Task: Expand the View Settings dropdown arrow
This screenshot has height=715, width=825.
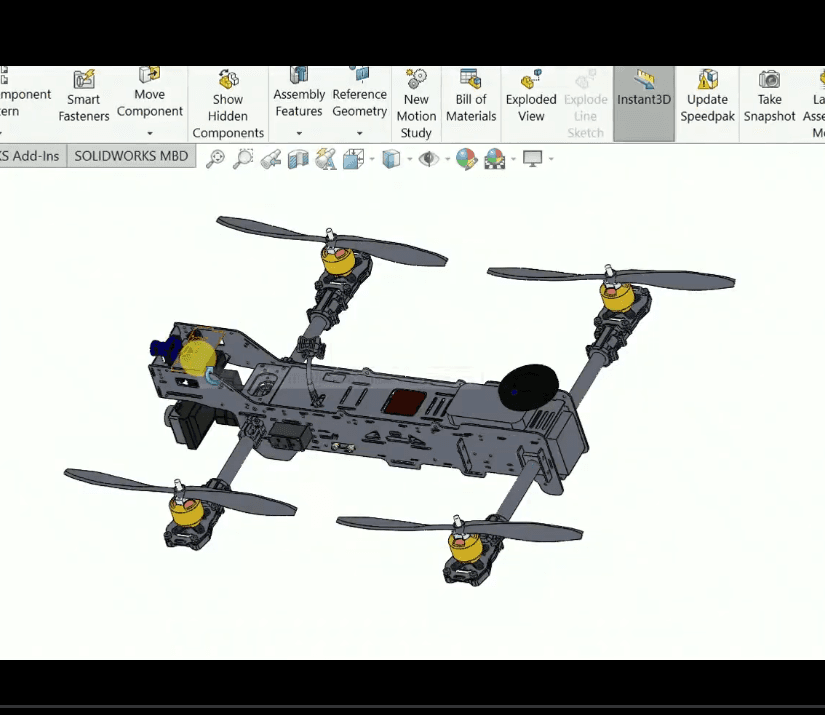Action: tap(551, 159)
